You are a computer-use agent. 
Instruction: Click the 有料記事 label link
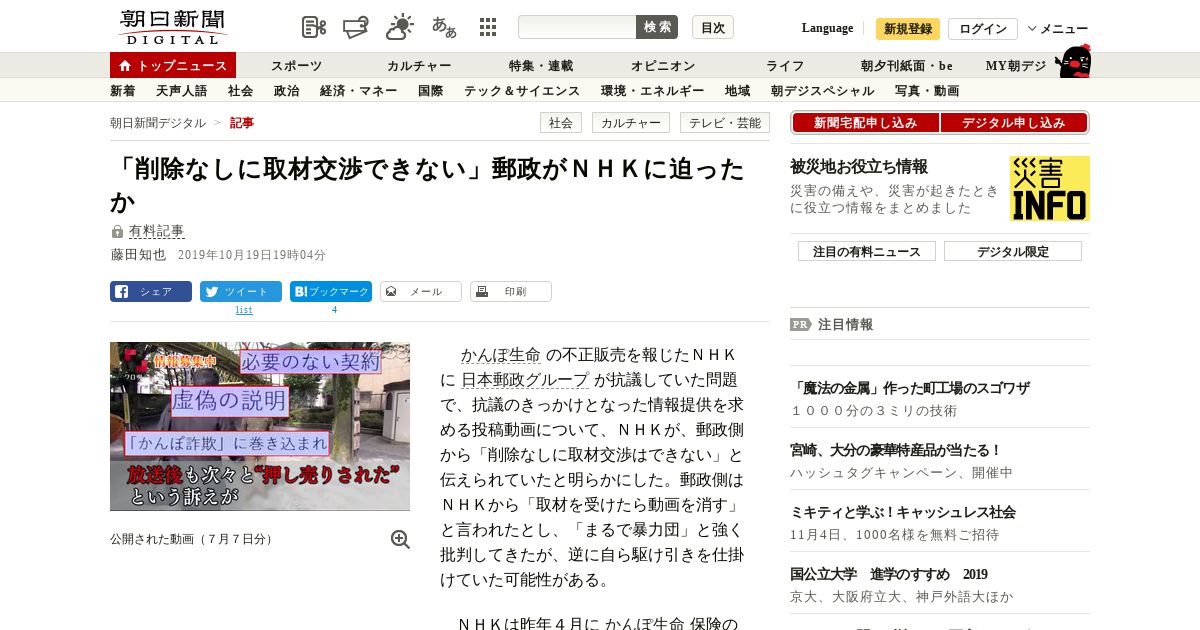coord(156,232)
